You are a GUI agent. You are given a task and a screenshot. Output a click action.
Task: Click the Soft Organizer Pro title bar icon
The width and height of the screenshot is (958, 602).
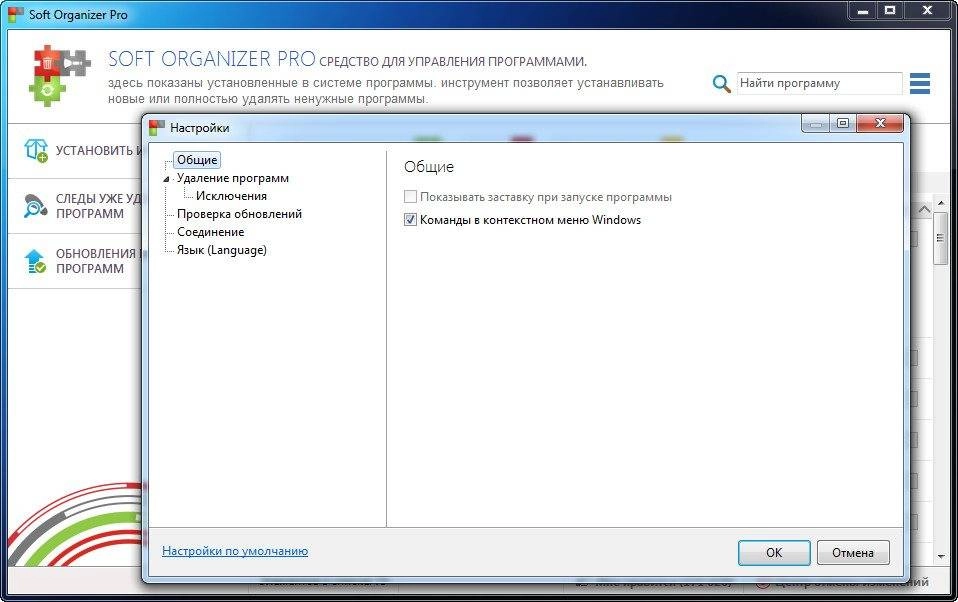point(16,14)
